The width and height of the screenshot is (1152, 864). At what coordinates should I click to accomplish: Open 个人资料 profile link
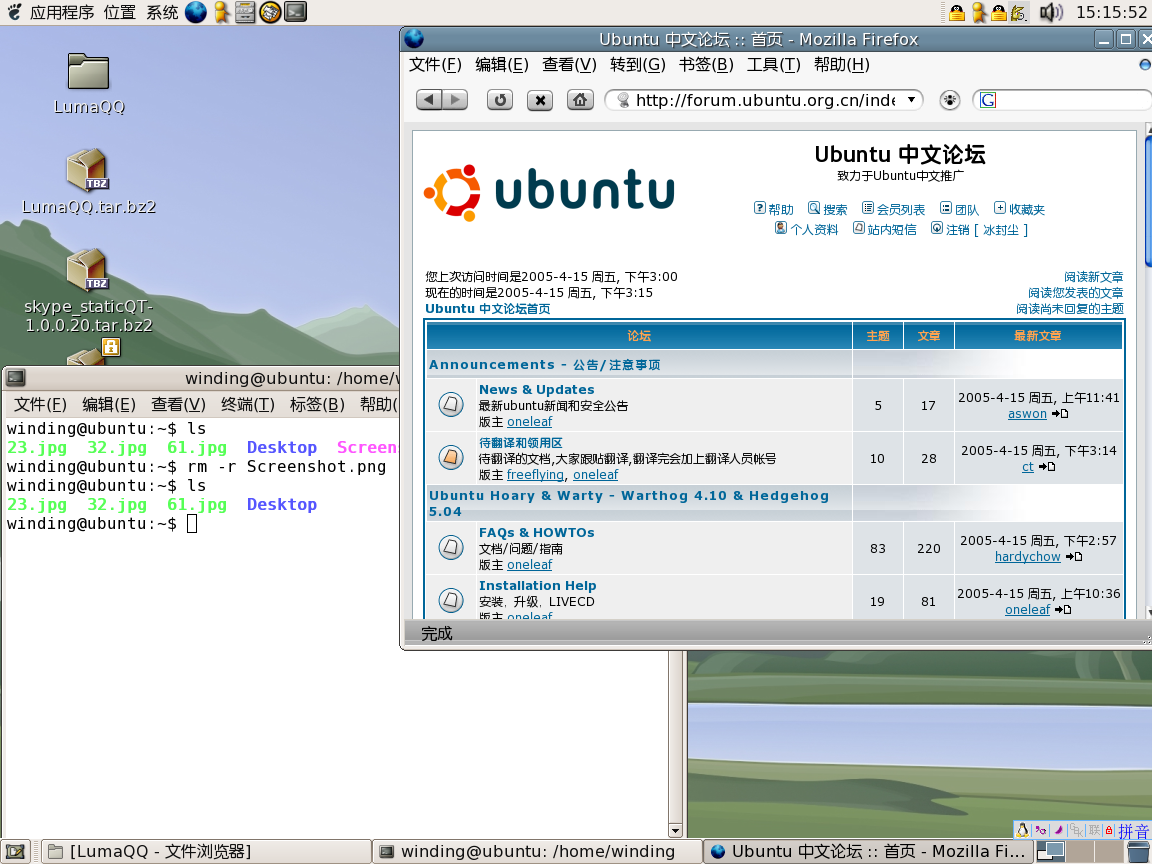point(806,229)
